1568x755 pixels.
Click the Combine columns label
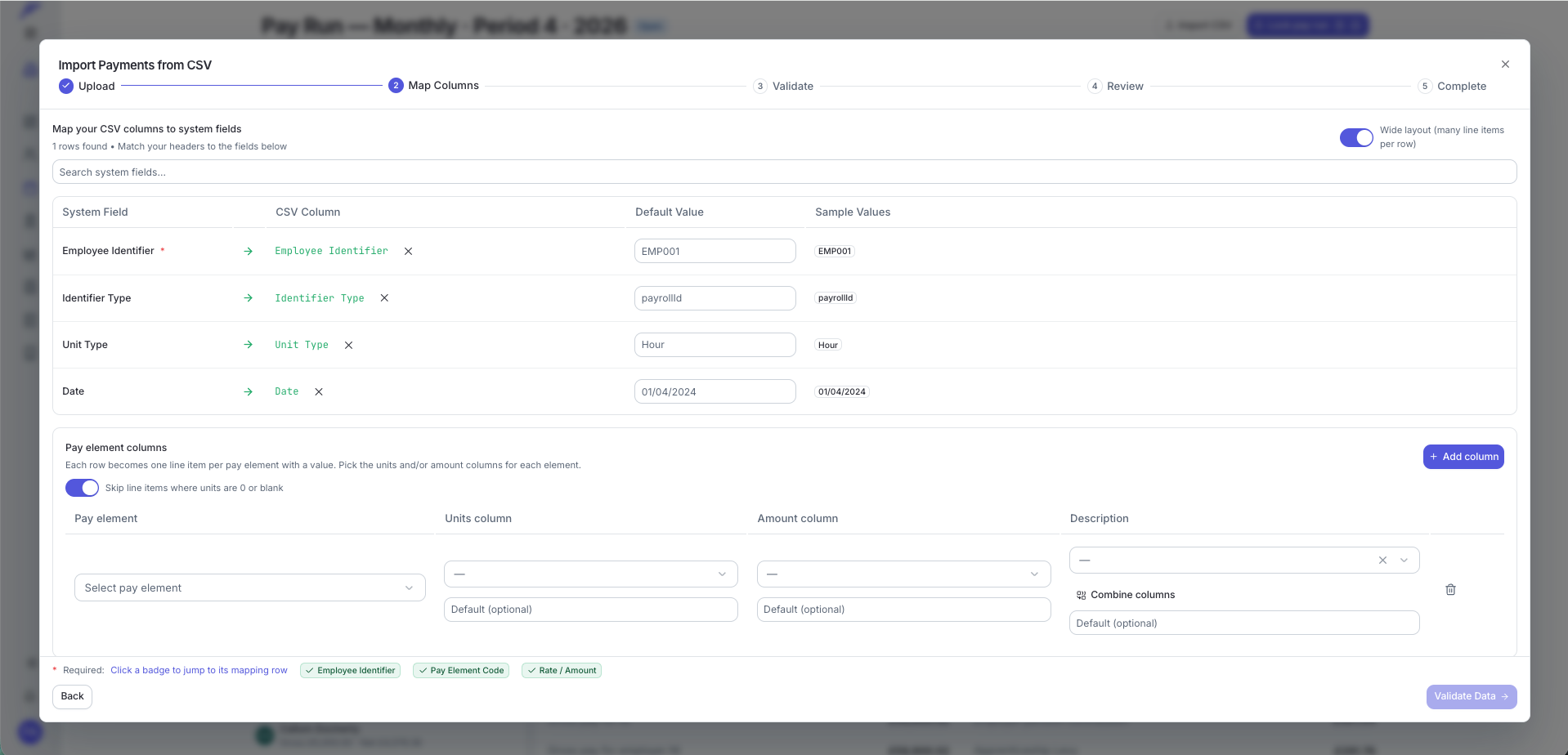pos(1132,595)
